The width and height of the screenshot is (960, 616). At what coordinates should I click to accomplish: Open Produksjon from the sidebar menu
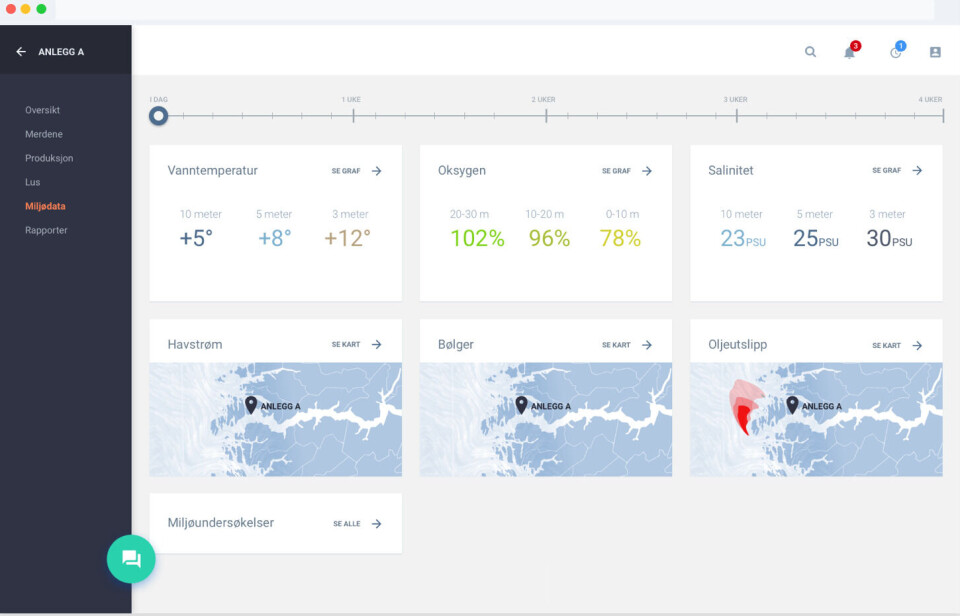click(x=49, y=158)
